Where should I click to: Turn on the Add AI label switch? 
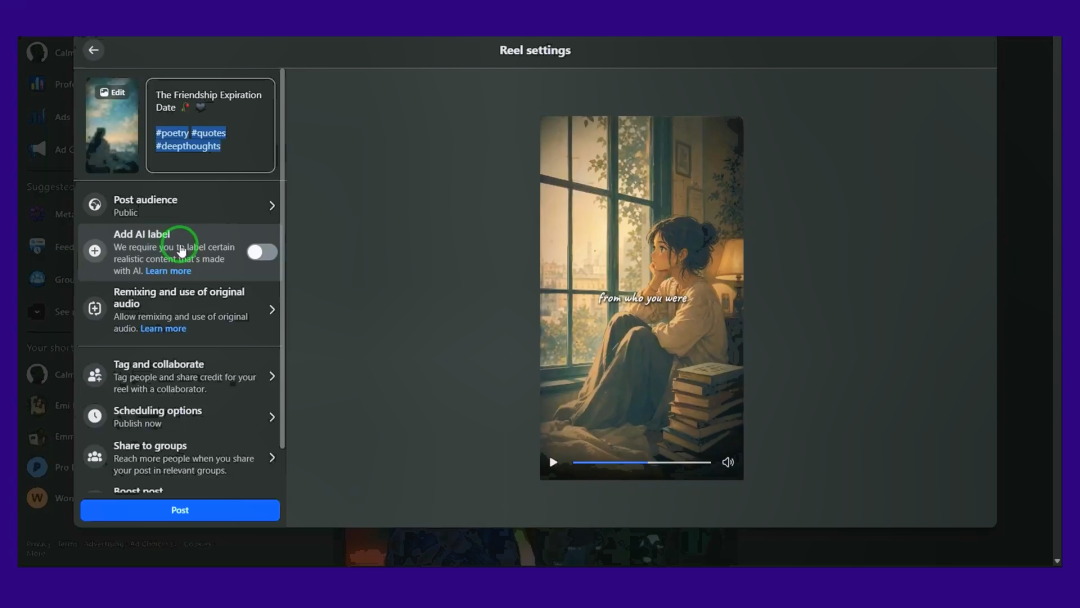point(262,252)
